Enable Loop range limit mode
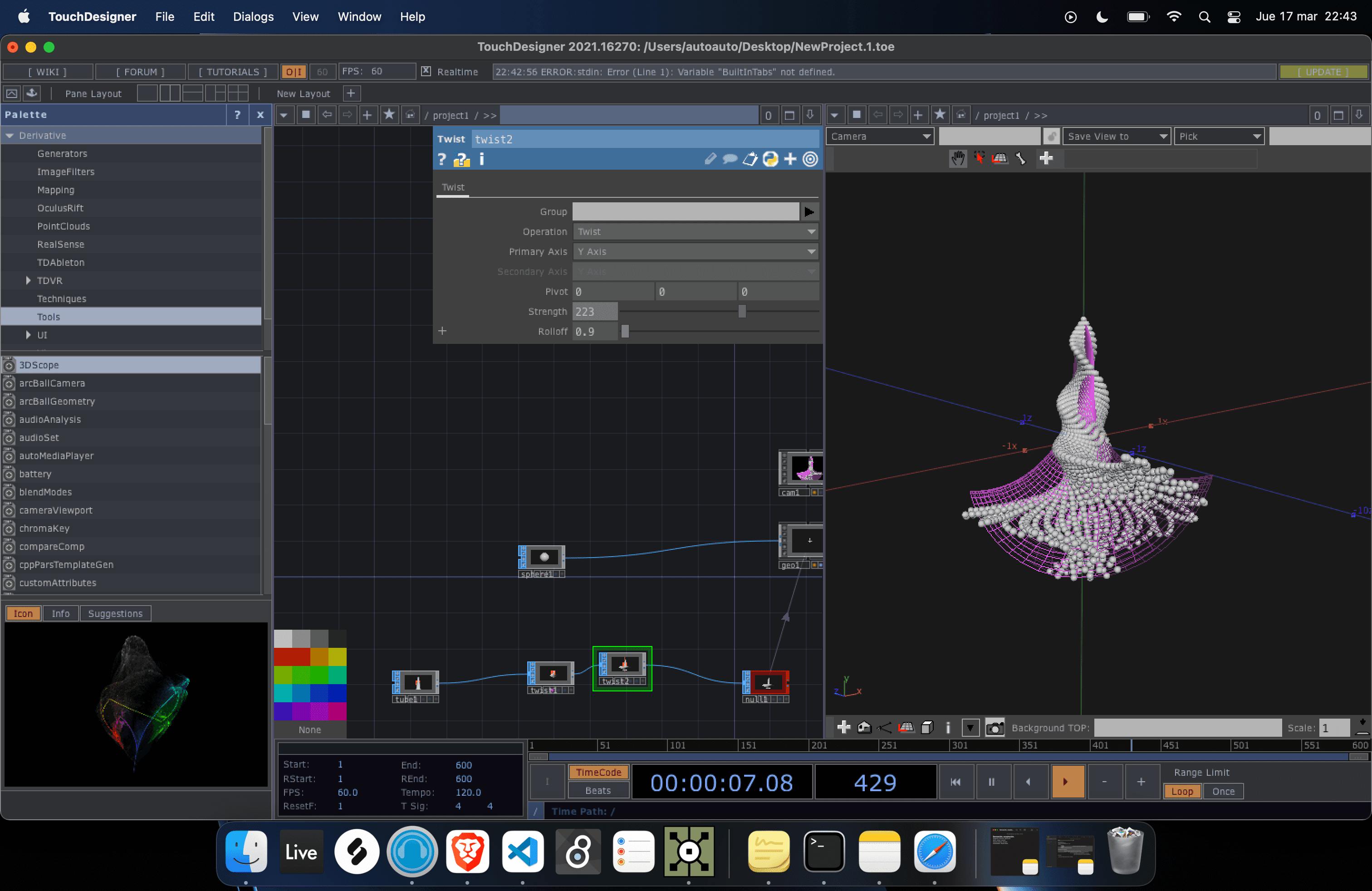 (x=1182, y=791)
